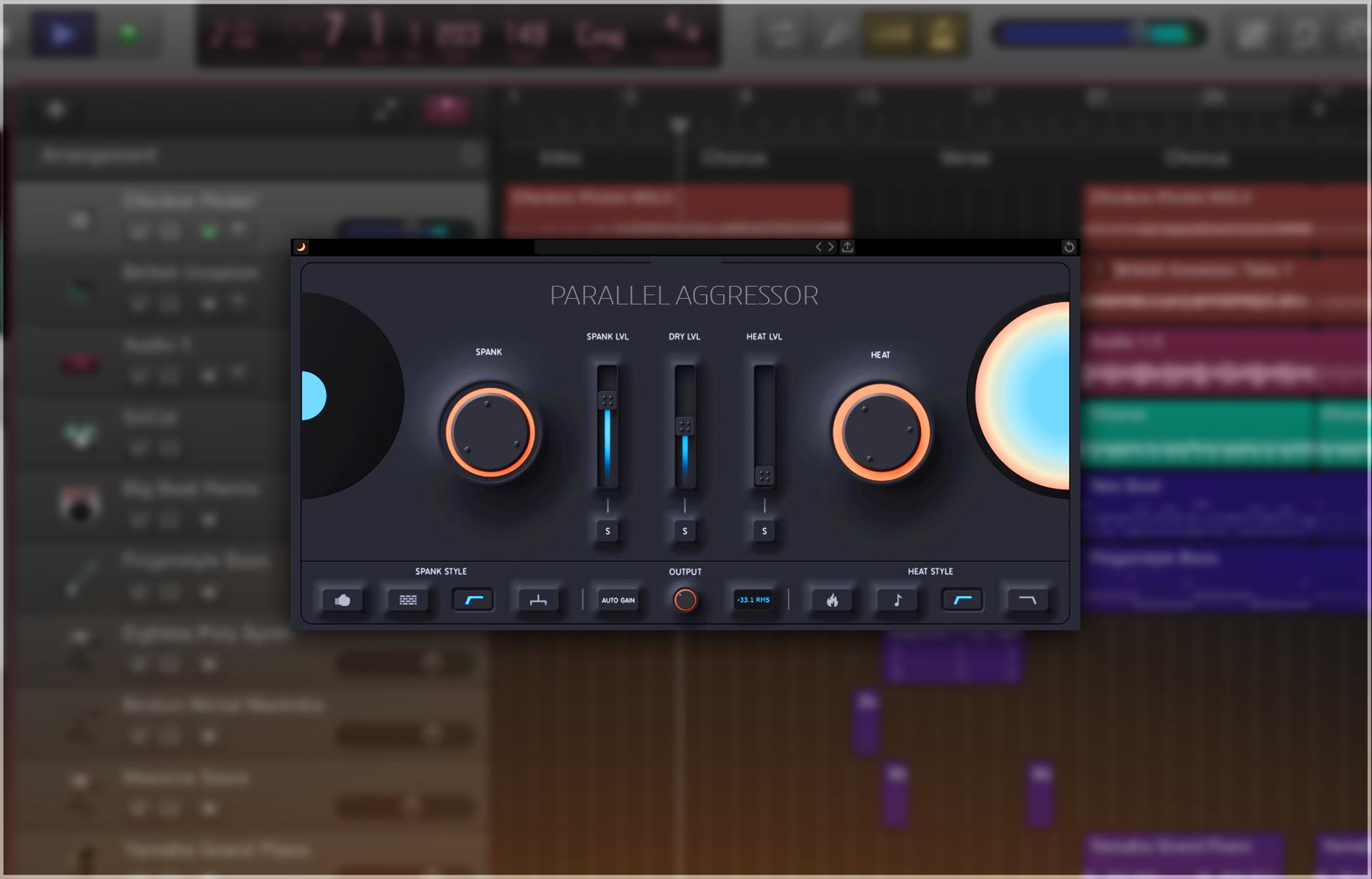The height and width of the screenshot is (879, 1372).
Task: Toggle the moon dark-mode icon in plugin header
Action: pyautogui.click(x=301, y=247)
